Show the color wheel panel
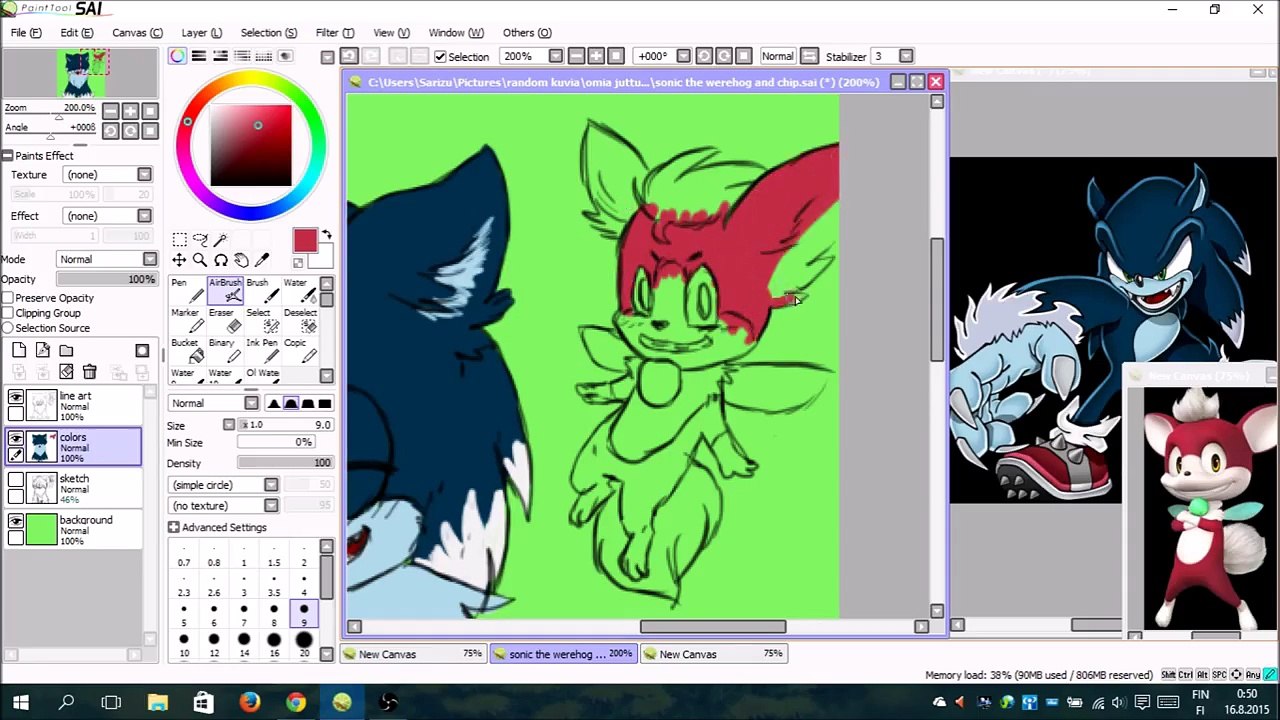 coord(177,56)
